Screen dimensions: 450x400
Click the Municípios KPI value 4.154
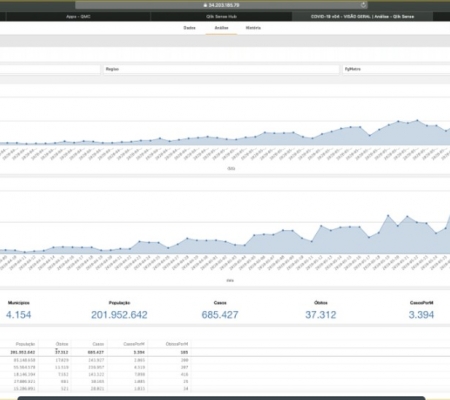point(19,315)
